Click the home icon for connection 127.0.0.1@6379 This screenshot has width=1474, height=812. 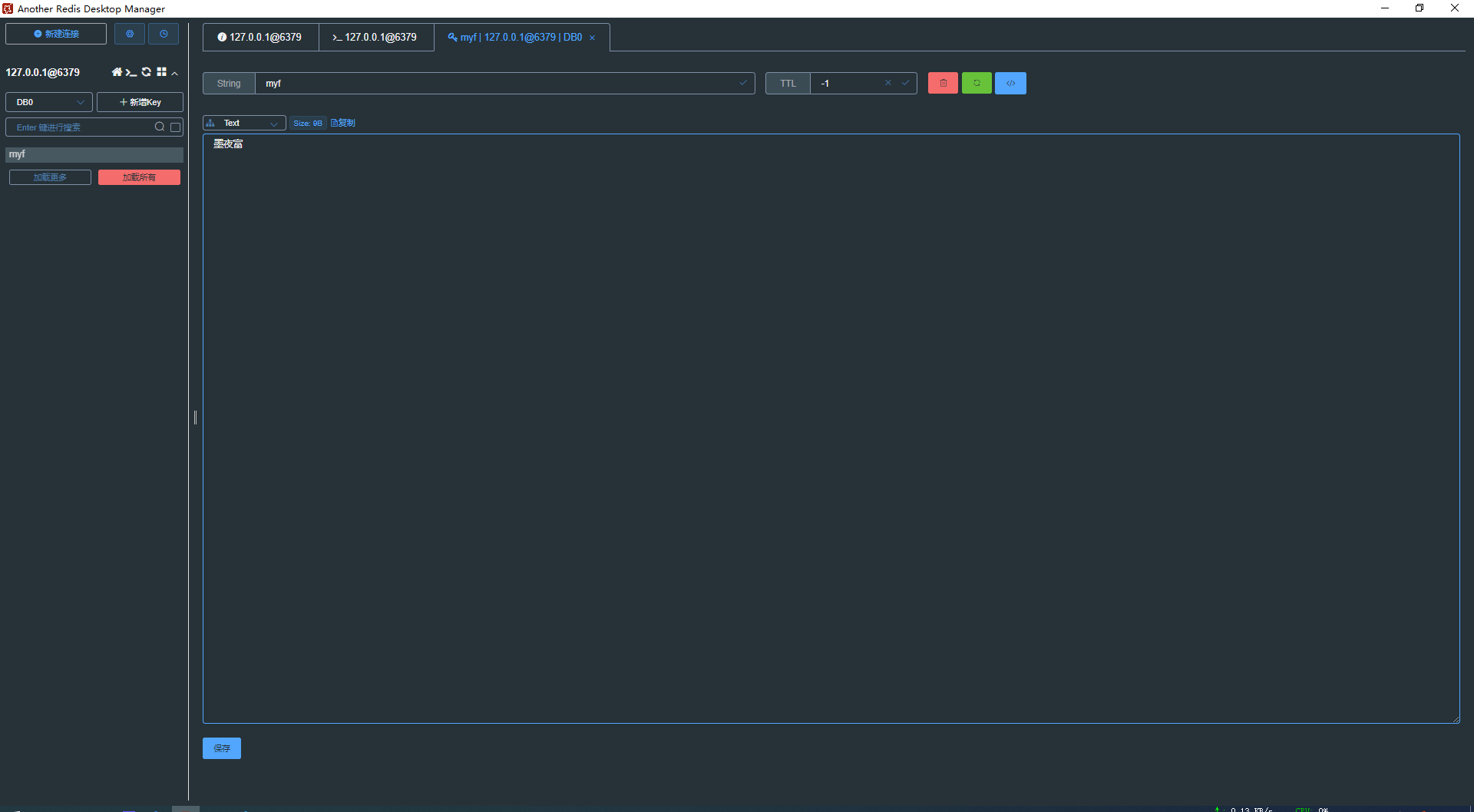pyautogui.click(x=117, y=72)
